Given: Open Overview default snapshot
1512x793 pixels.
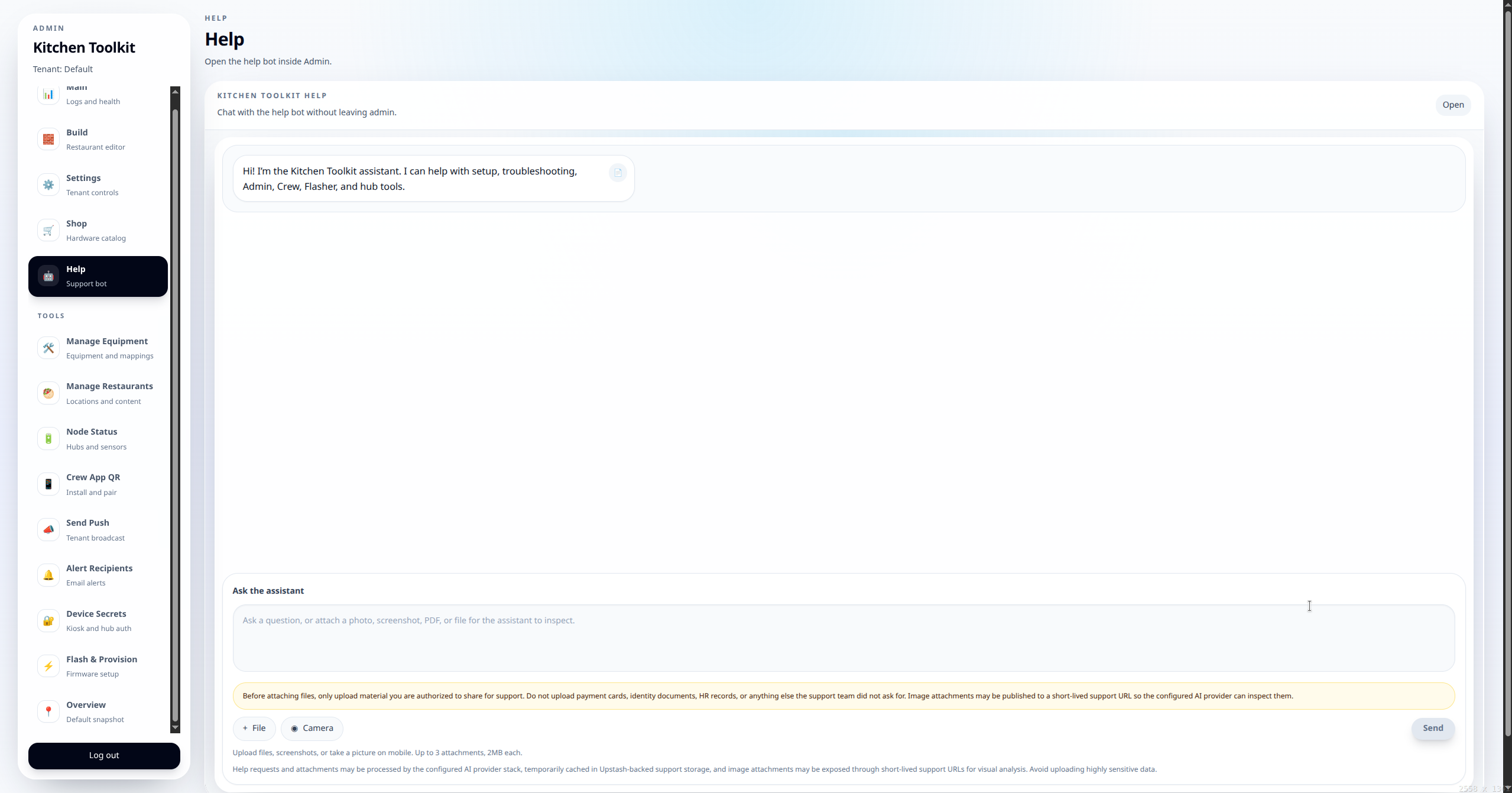Looking at the screenshot, I should point(98,712).
